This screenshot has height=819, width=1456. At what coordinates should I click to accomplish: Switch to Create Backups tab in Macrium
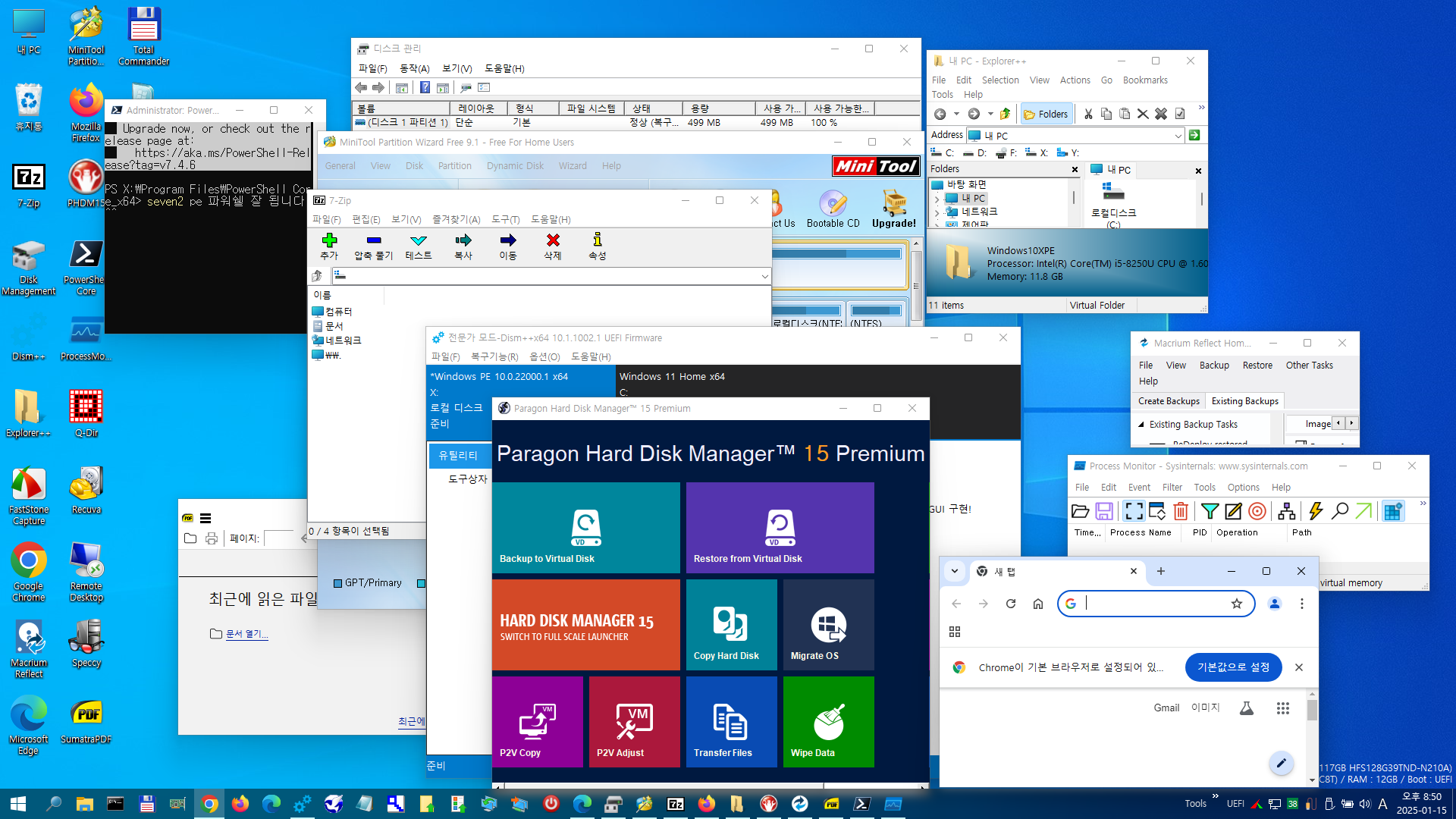pyautogui.click(x=1169, y=401)
